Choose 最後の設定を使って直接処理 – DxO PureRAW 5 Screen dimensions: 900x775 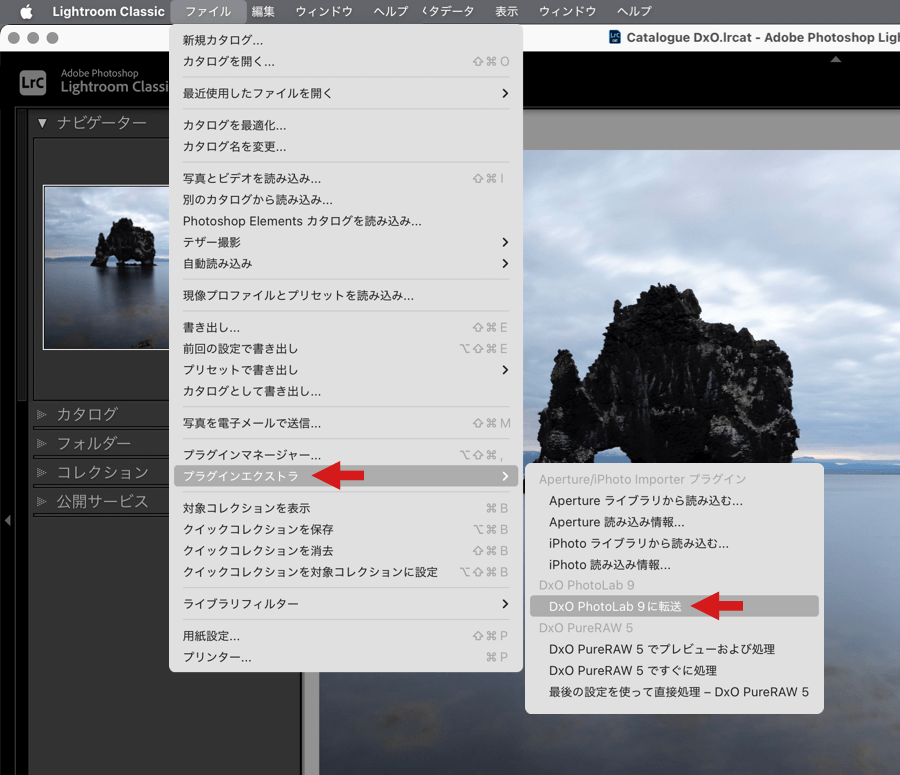[x=674, y=692]
